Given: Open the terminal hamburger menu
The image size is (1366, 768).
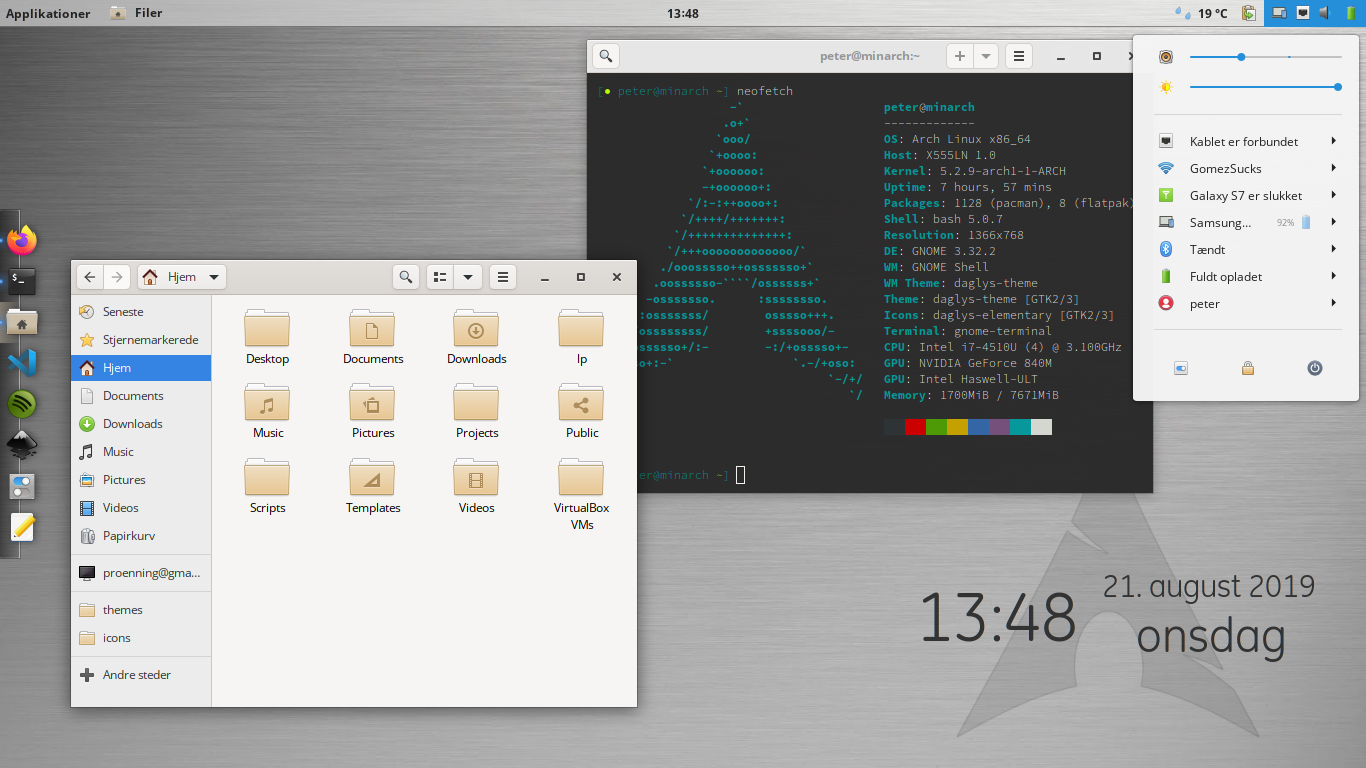Looking at the screenshot, I should (1018, 56).
